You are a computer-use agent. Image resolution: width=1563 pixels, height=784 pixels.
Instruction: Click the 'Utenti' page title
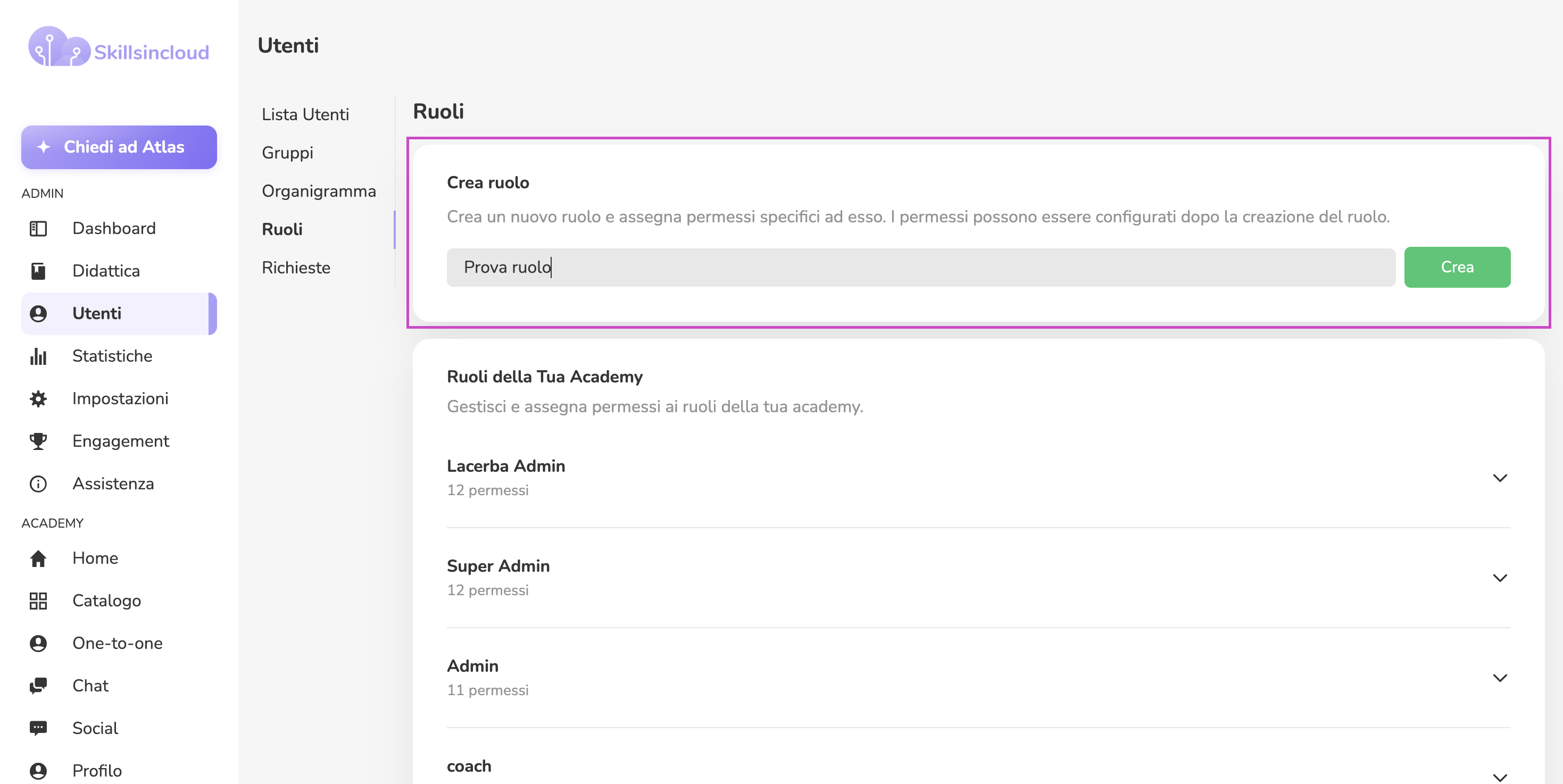point(288,45)
